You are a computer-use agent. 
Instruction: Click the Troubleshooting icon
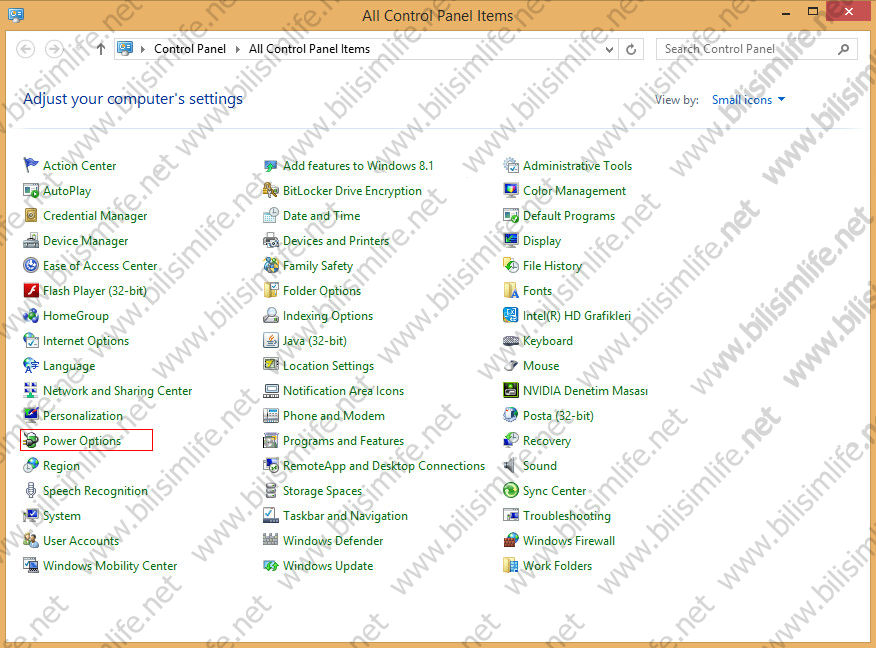point(511,516)
